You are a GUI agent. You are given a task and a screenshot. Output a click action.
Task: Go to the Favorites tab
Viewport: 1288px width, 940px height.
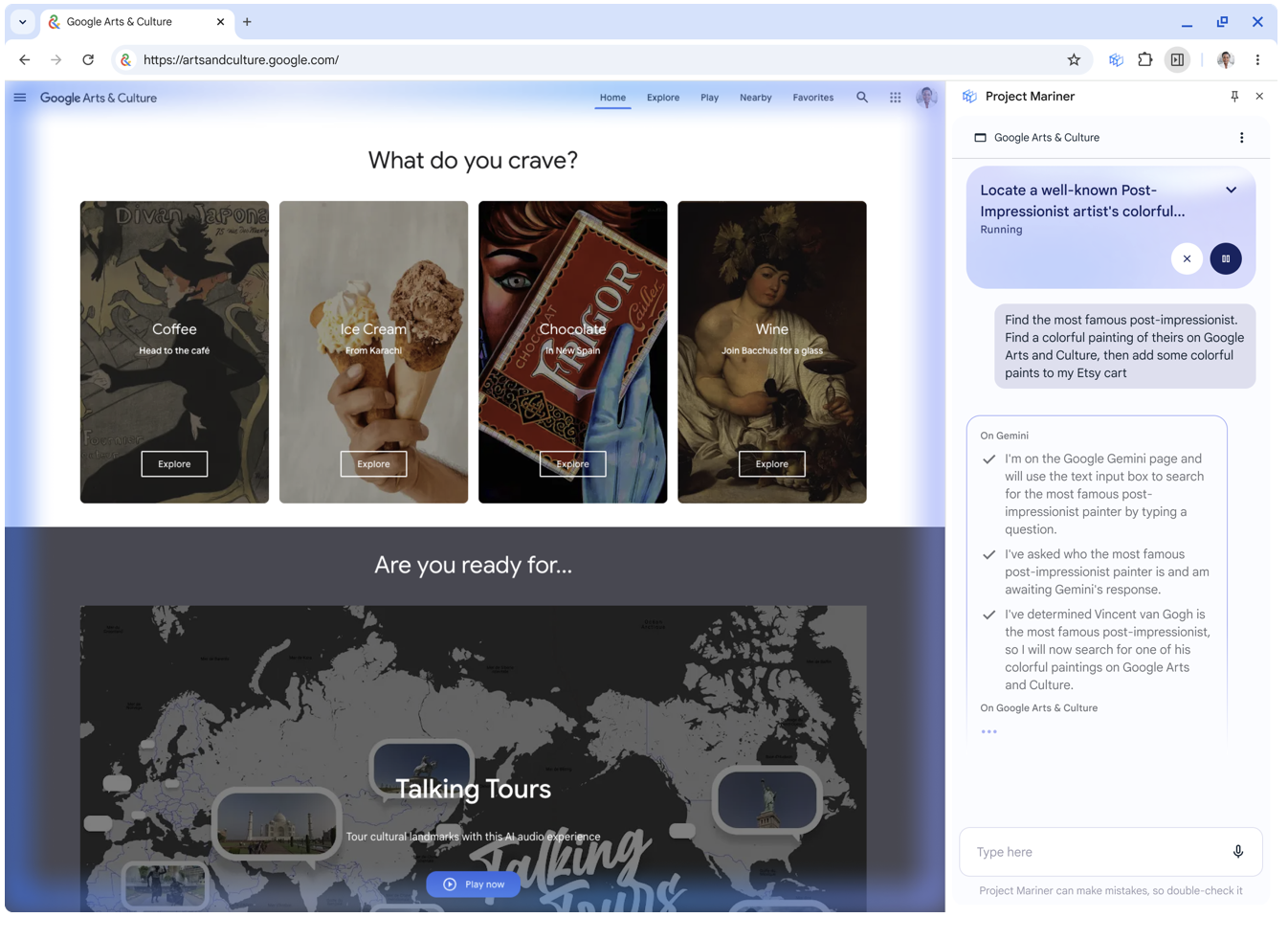812,98
